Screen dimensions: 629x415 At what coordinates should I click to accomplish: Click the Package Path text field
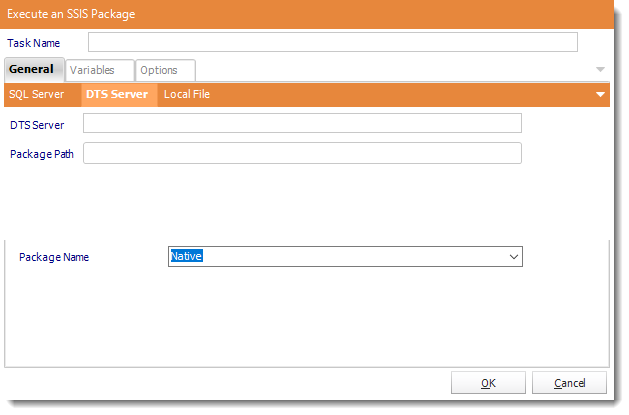click(302, 153)
